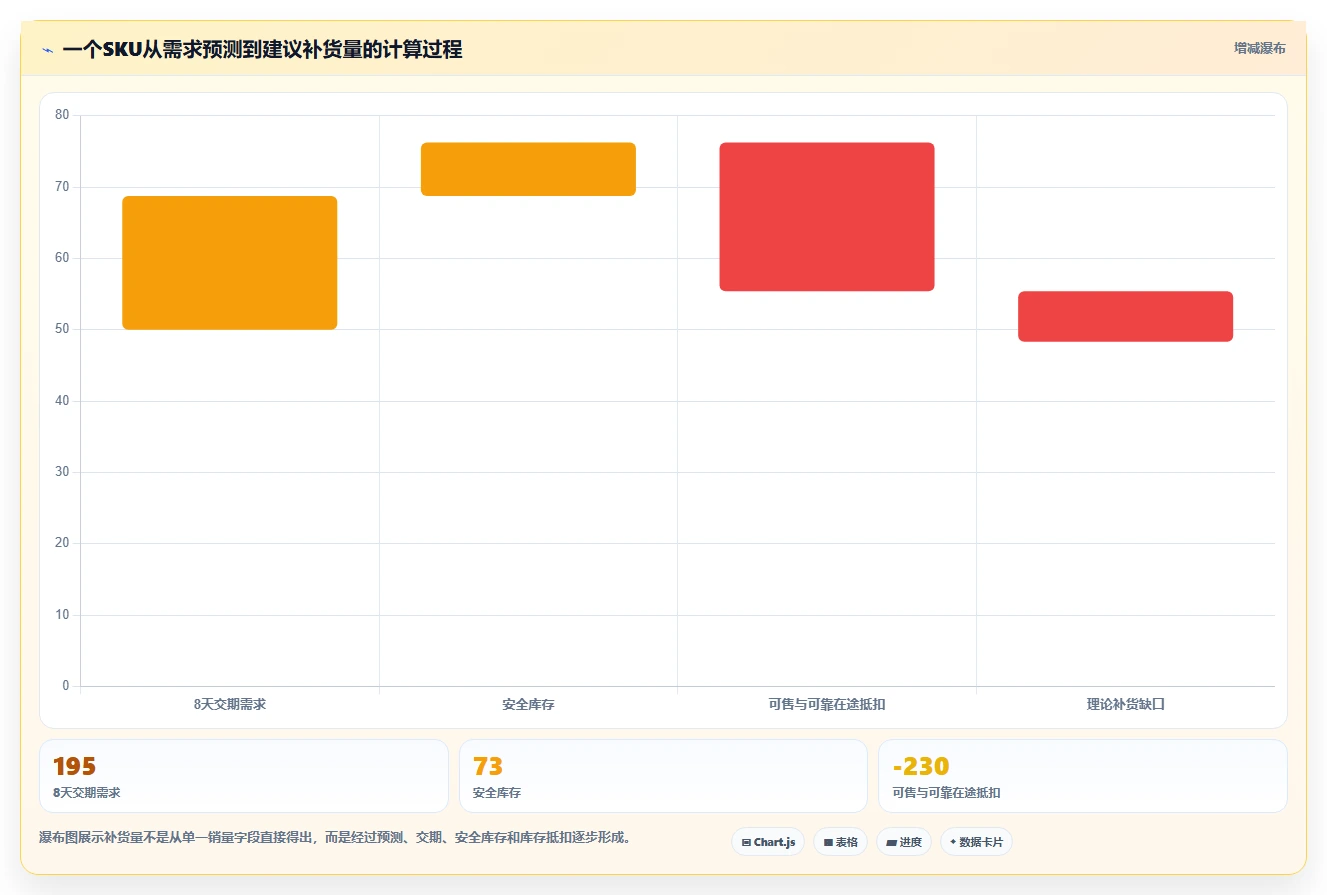Click the y-axis value 70
This screenshot has width=1327, height=895.
point(62,187)
